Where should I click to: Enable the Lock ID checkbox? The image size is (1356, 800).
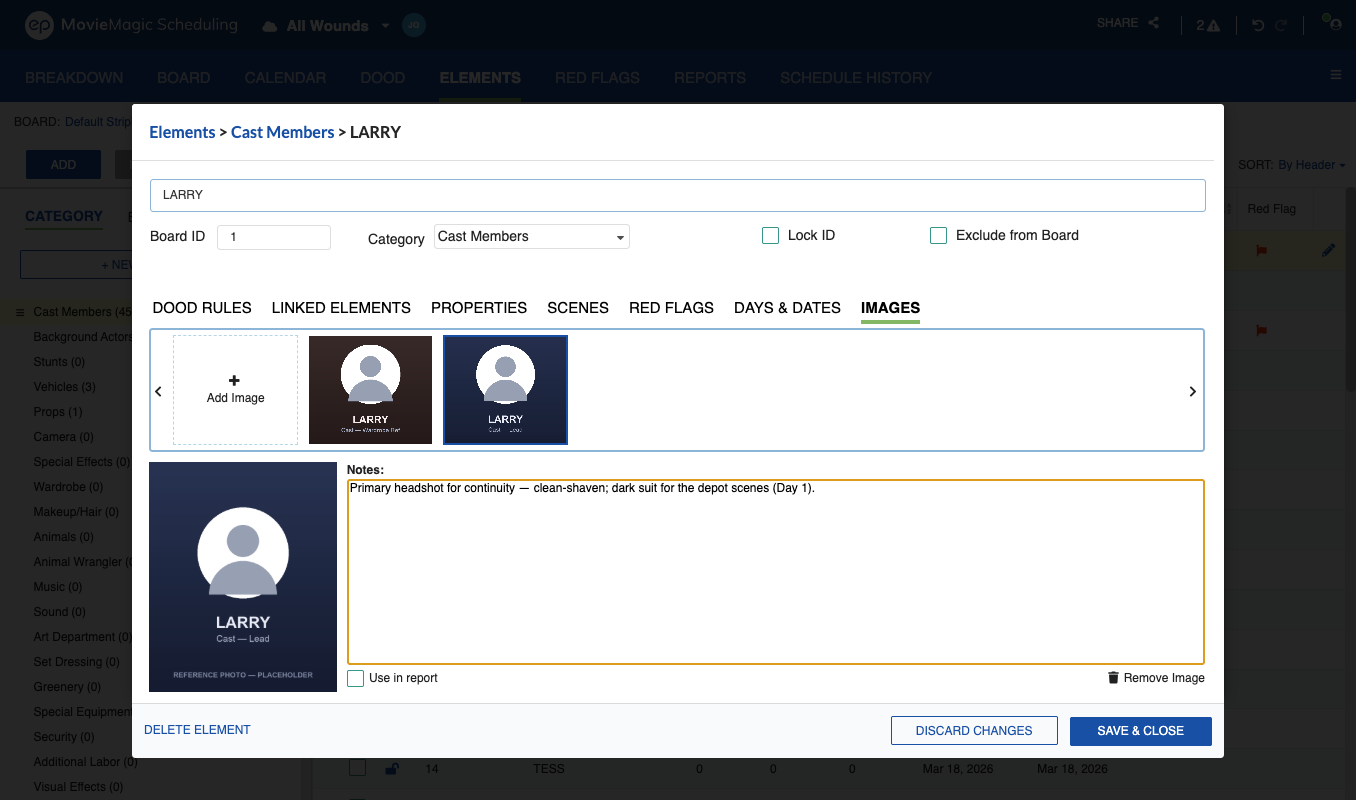click(770, 236)
